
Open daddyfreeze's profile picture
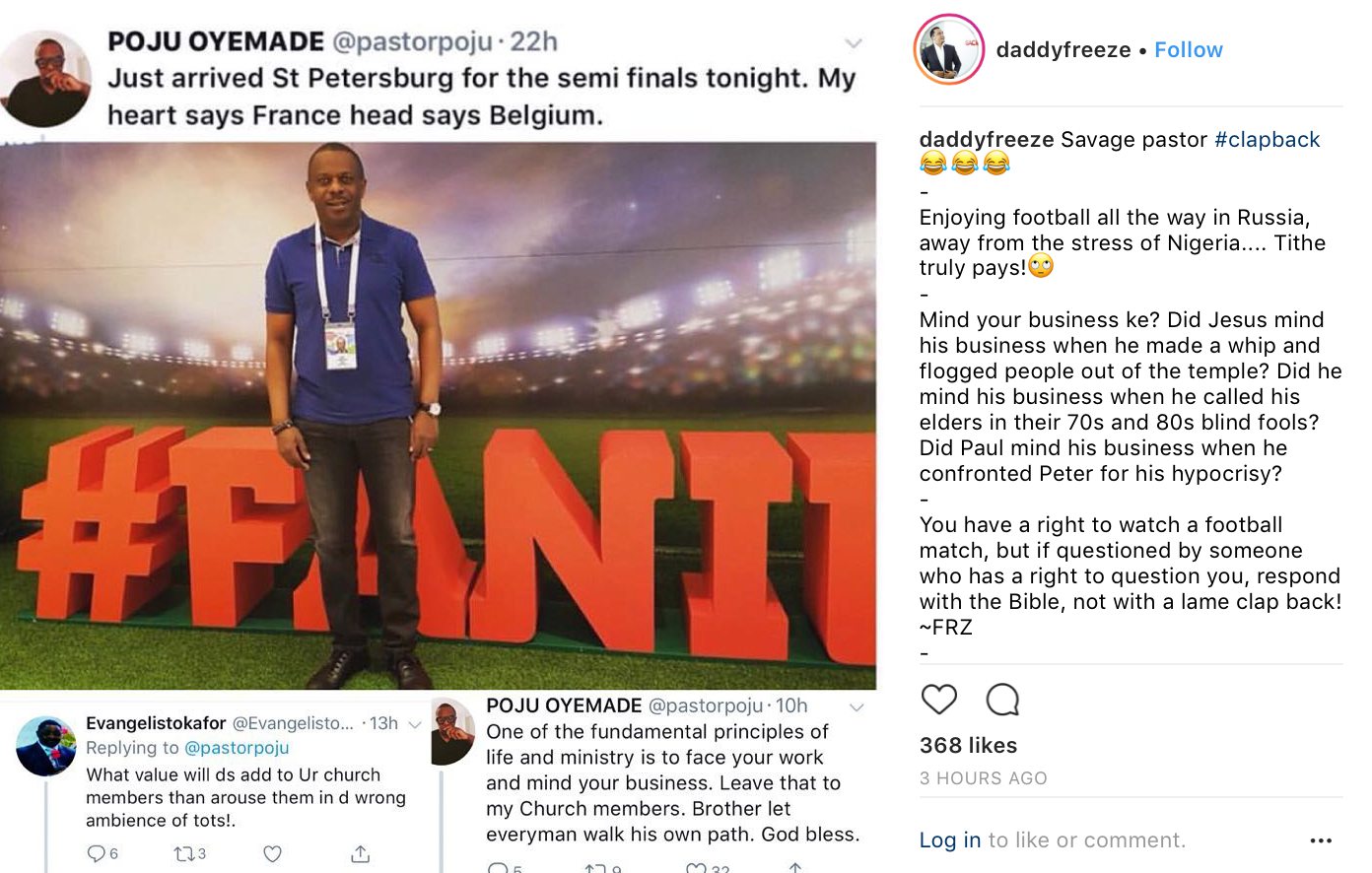(x=949, y=50)
